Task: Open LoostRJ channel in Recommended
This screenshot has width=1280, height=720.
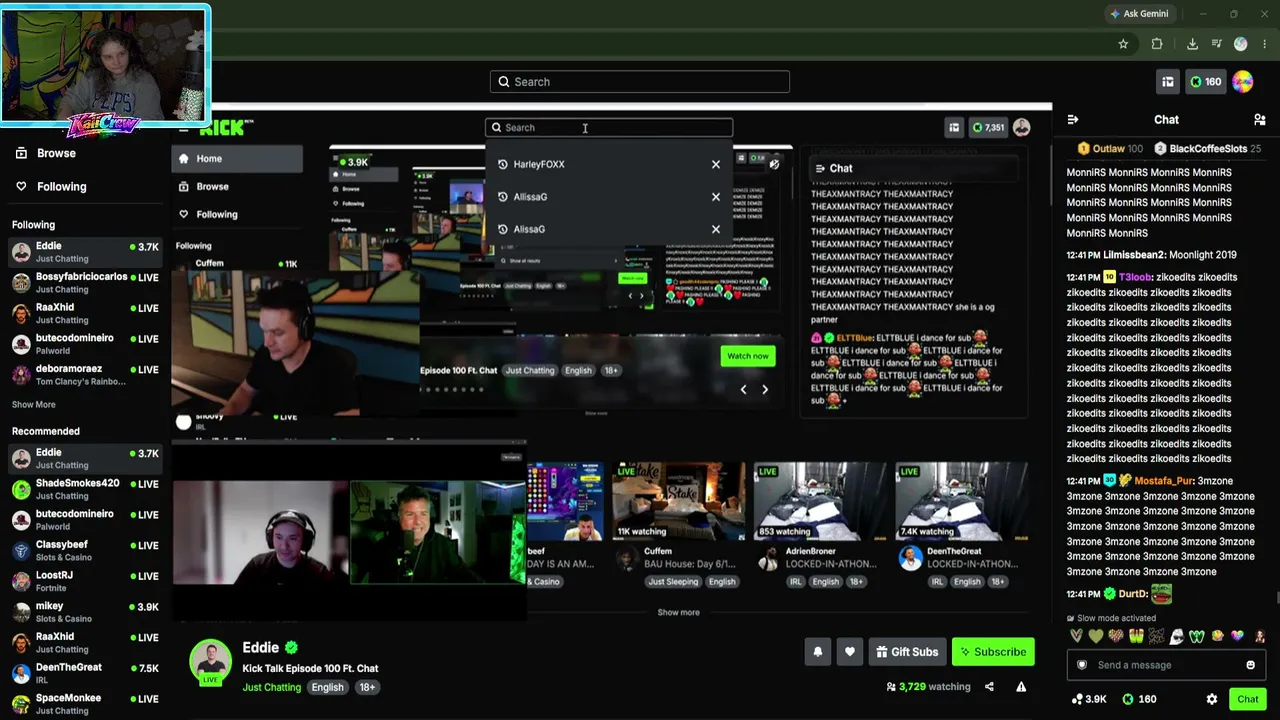Action: [x=85, y=581]
